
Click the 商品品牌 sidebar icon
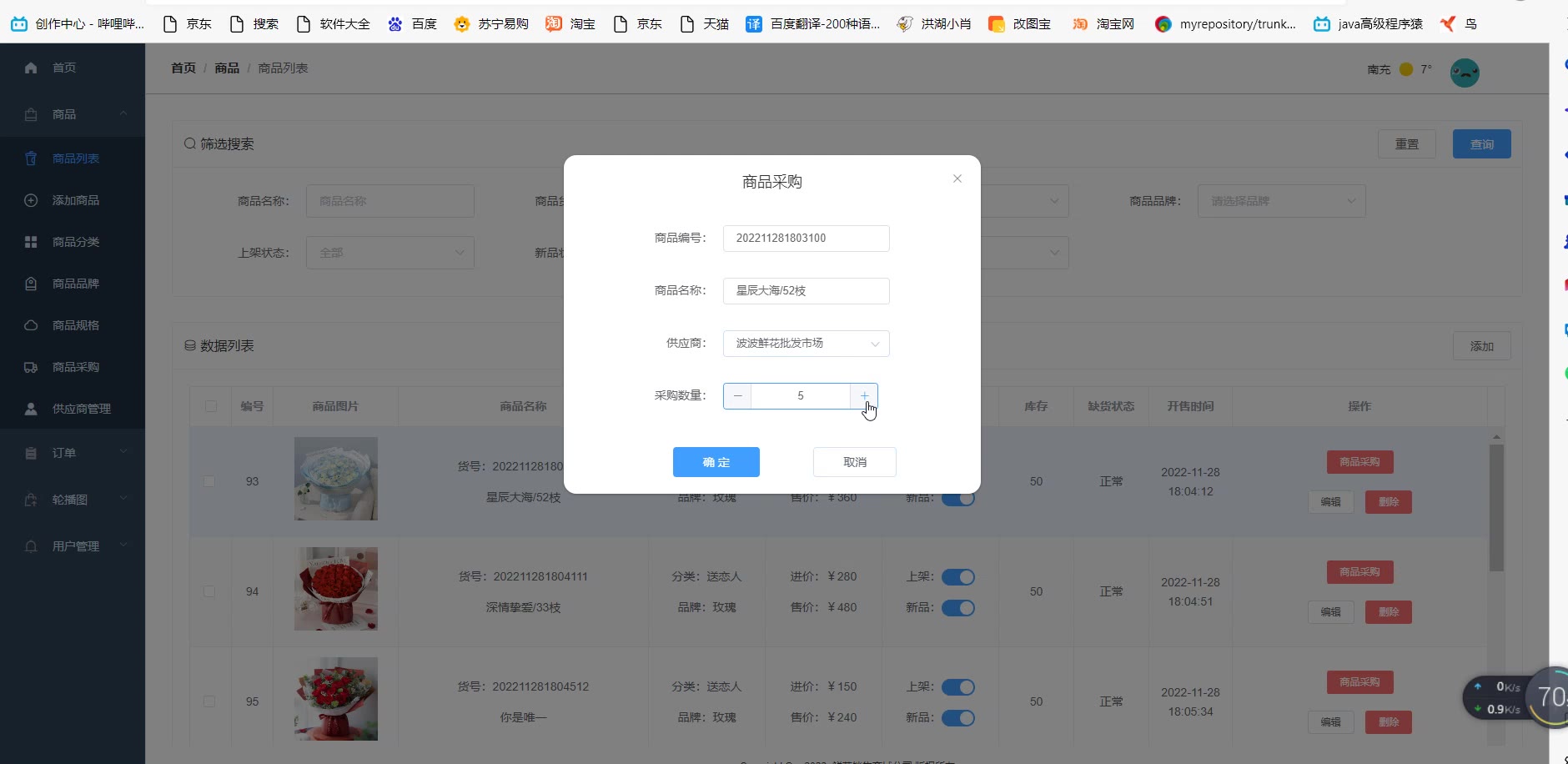point(31,284)
